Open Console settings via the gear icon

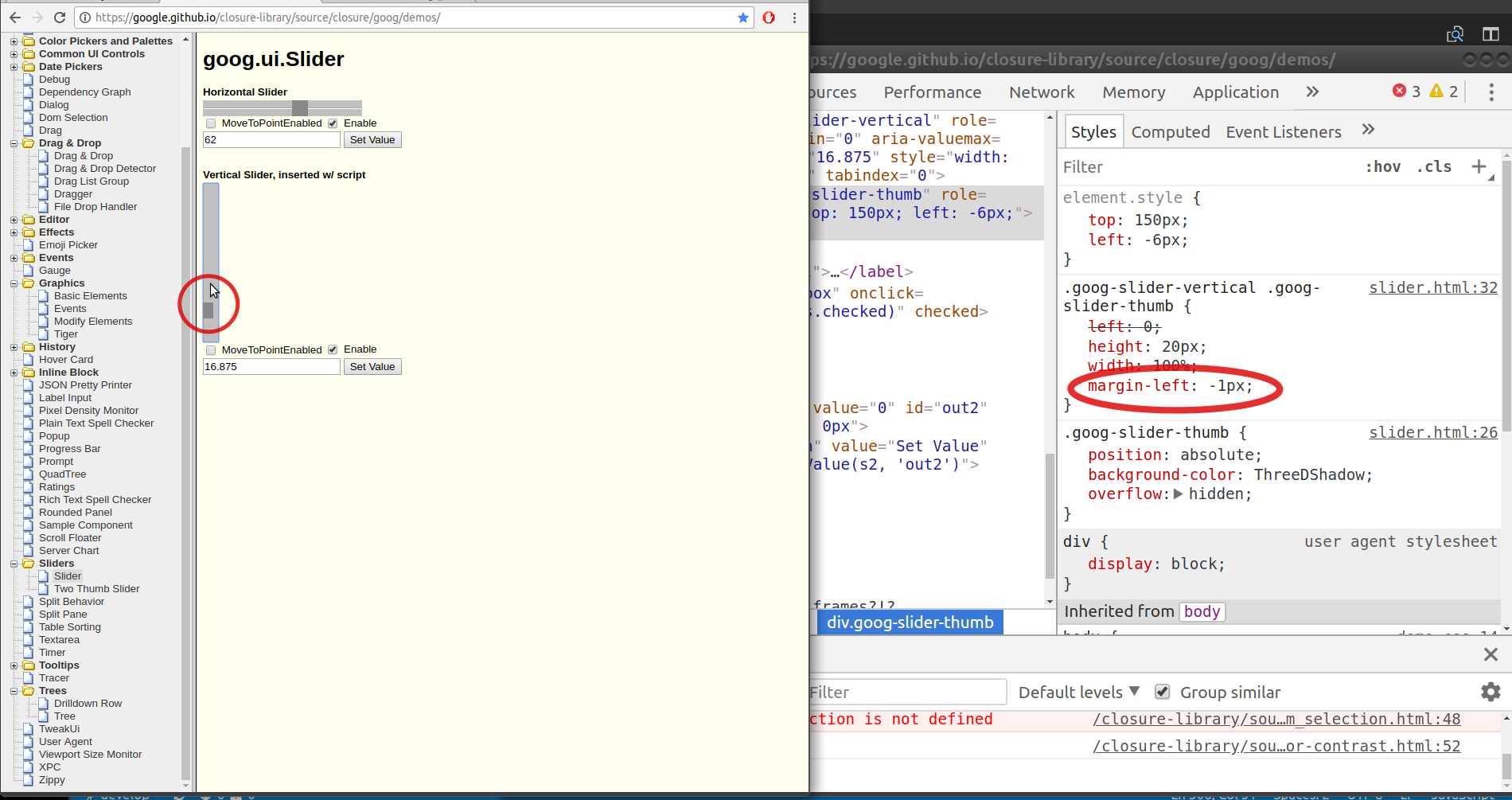pyautogui.click(x=1490, y=692)
